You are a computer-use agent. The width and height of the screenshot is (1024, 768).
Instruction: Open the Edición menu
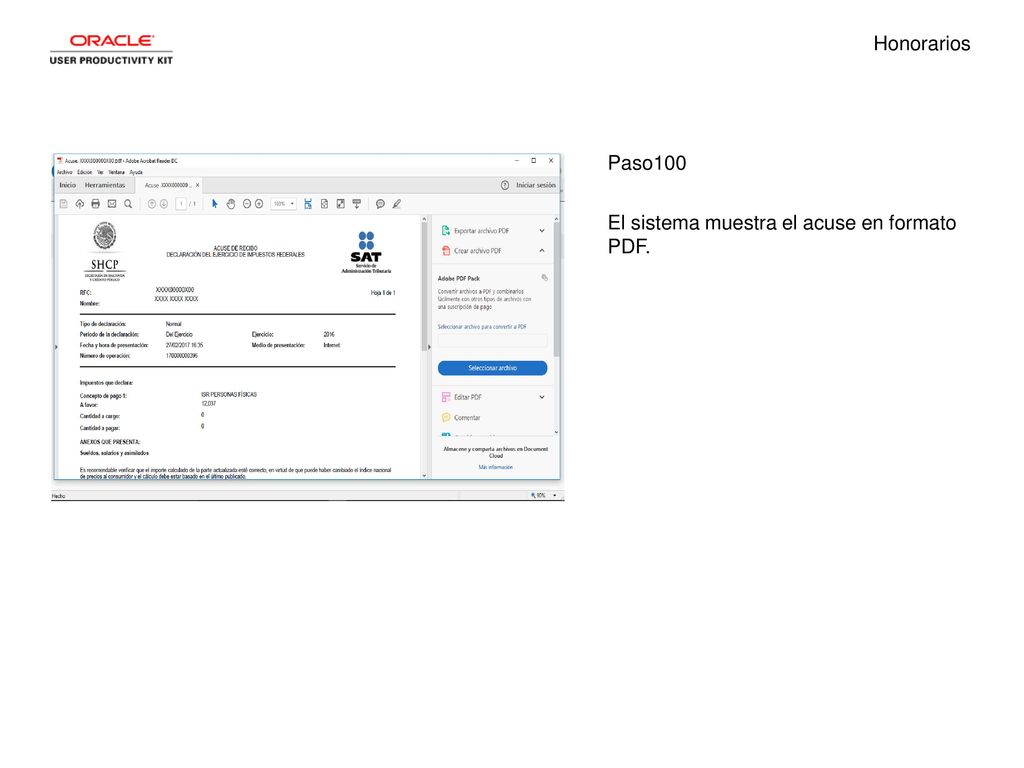coord(85,172)
